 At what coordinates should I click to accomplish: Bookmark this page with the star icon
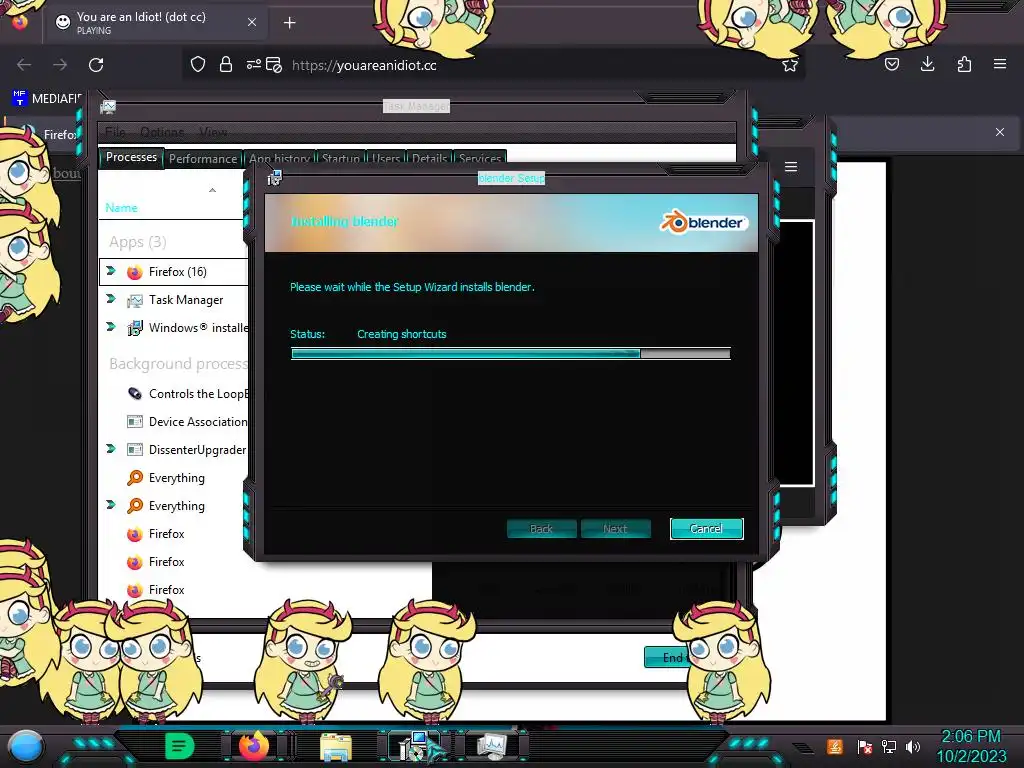(x=790, y=65)
